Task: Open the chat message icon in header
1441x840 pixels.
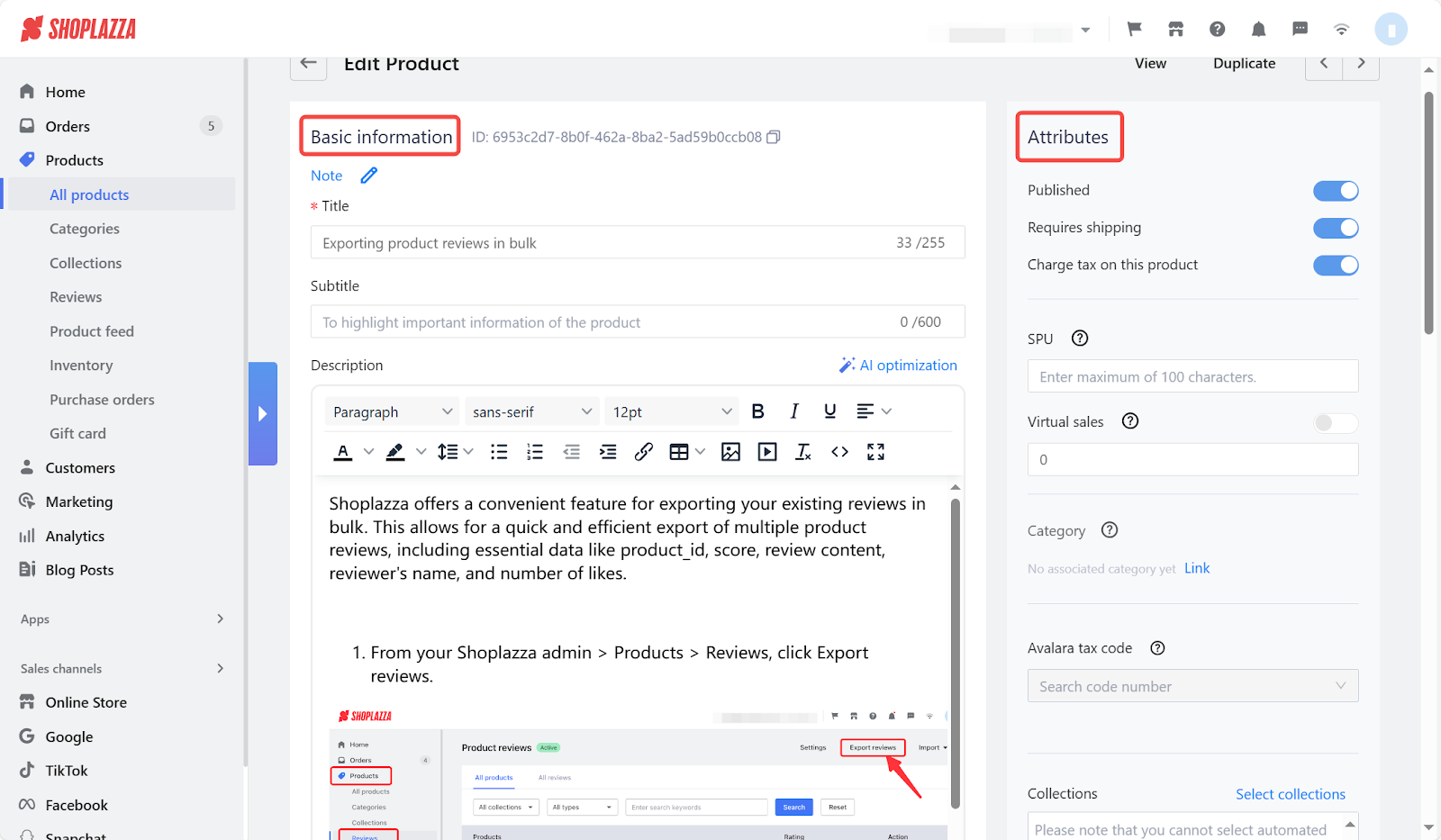Action: pos(1301,29)
